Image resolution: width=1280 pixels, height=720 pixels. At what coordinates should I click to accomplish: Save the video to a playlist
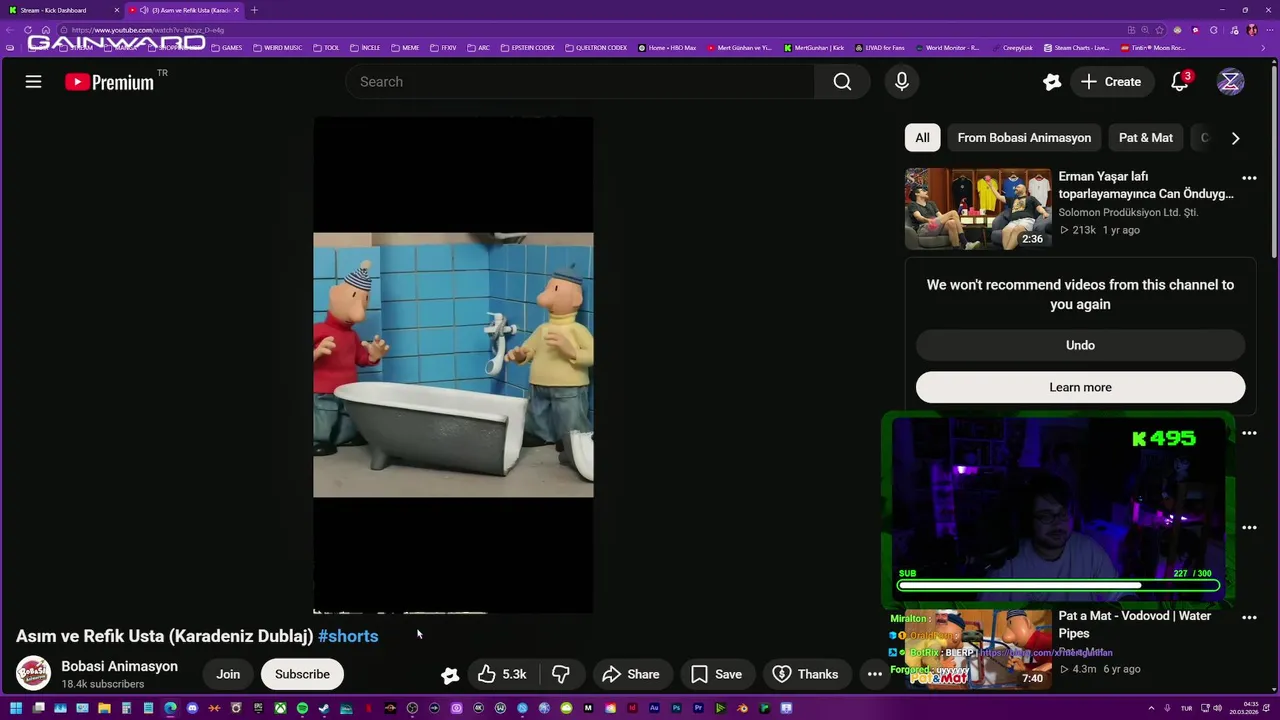[x=716, y=674]
